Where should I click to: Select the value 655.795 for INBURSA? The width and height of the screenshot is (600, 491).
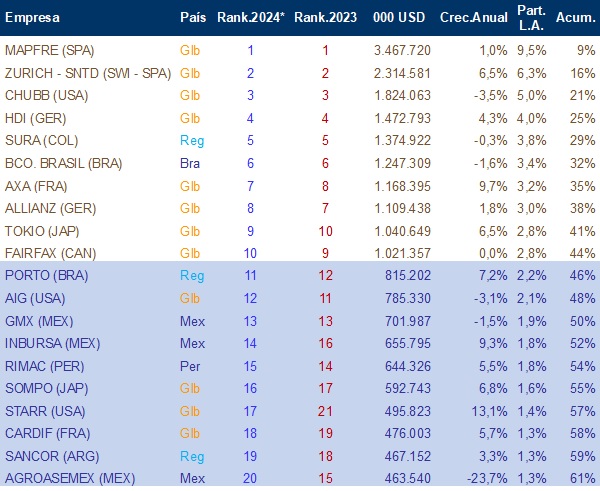point(408,343)
